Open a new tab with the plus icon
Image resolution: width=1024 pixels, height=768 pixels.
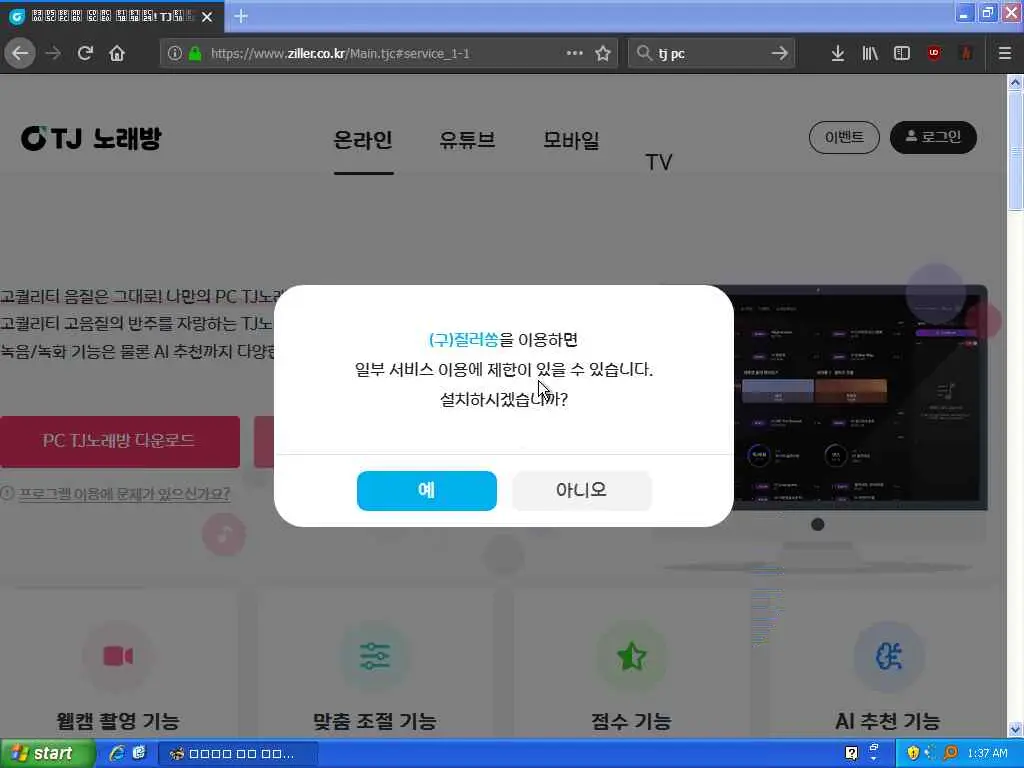tap(241, 16)
